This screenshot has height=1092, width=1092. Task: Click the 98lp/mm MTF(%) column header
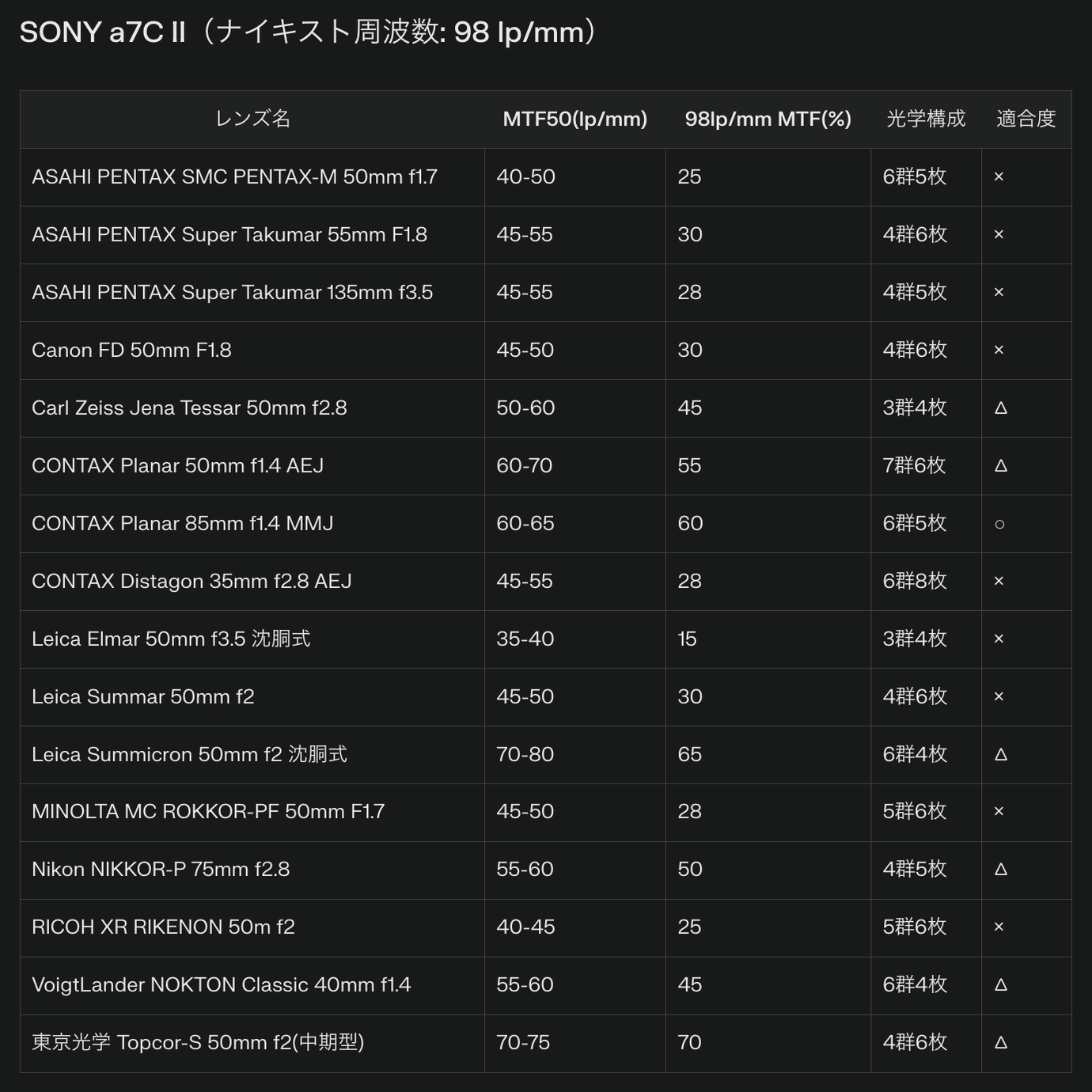(768, 119)
